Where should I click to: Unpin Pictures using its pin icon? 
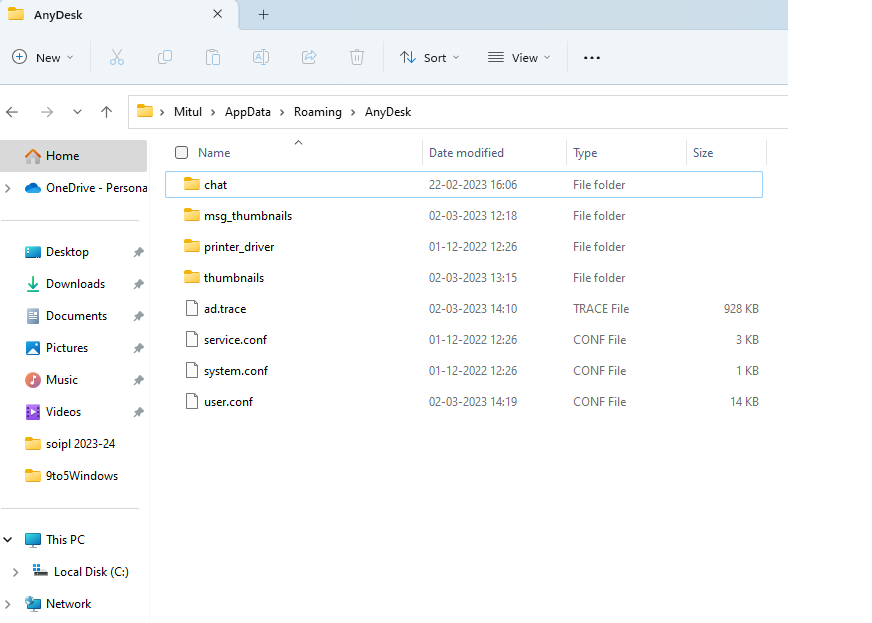[x=138, y=348]
